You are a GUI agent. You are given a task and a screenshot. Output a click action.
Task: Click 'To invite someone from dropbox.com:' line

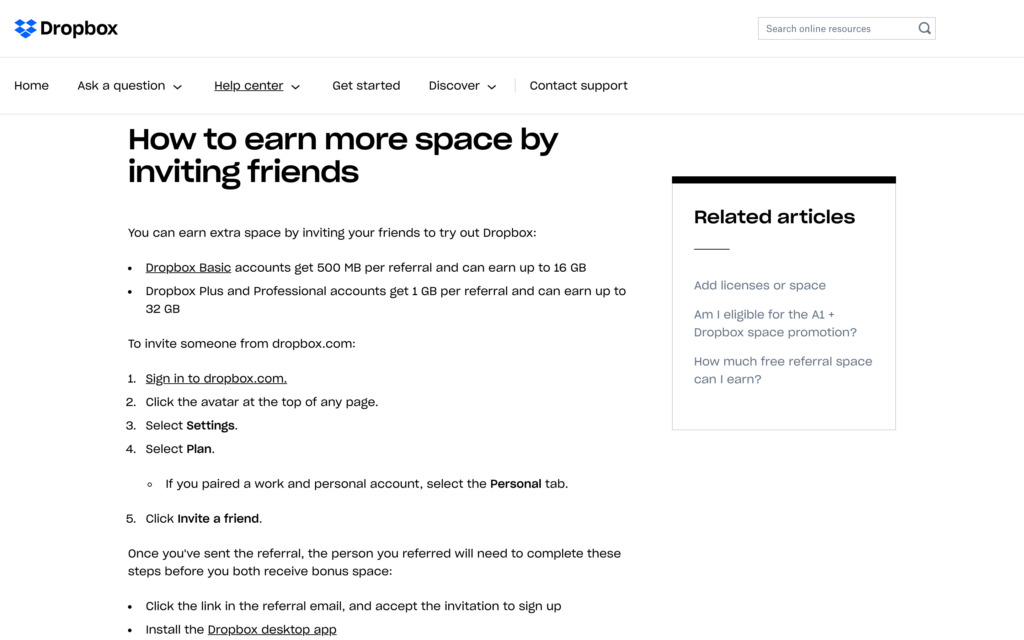pyautogui.click(x=242, y=344)
